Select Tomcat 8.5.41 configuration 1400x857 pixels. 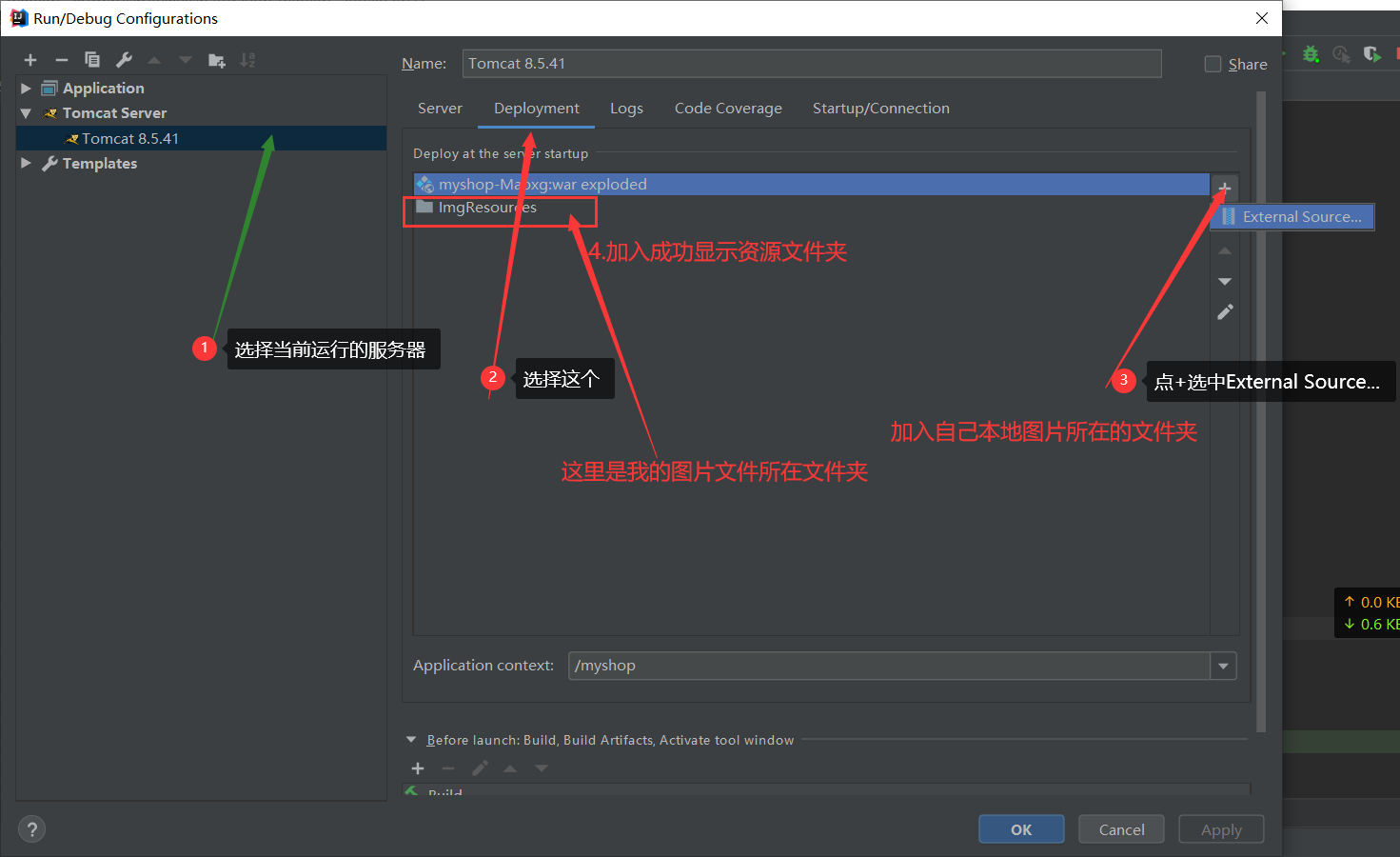(201, 138)
